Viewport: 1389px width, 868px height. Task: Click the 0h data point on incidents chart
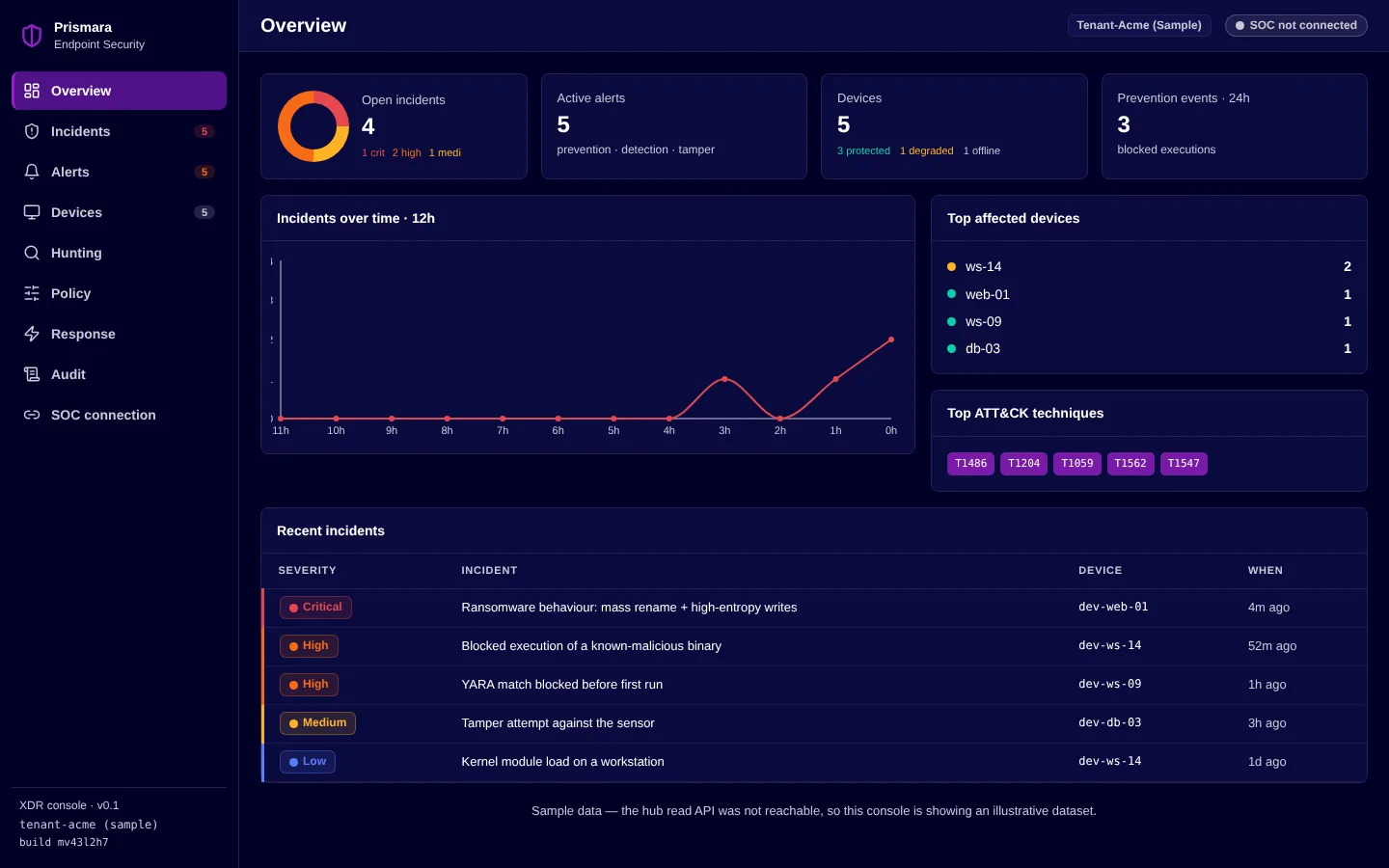pyautogui.click(x=891, y=339)
